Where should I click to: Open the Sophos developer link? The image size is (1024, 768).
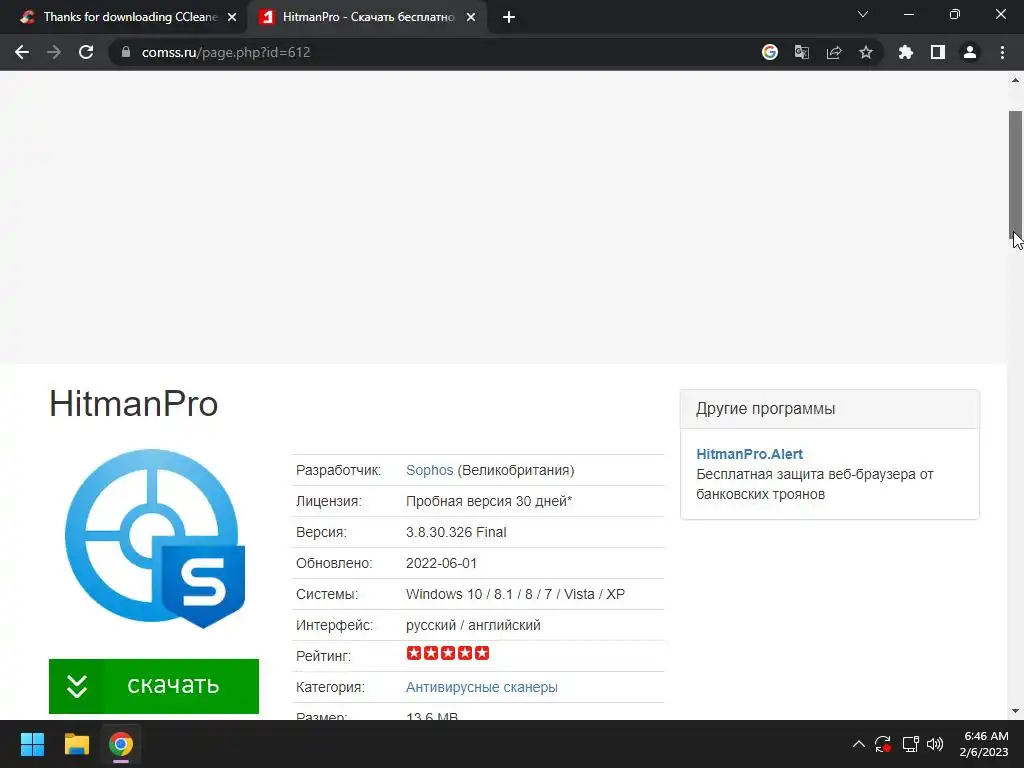429,470
